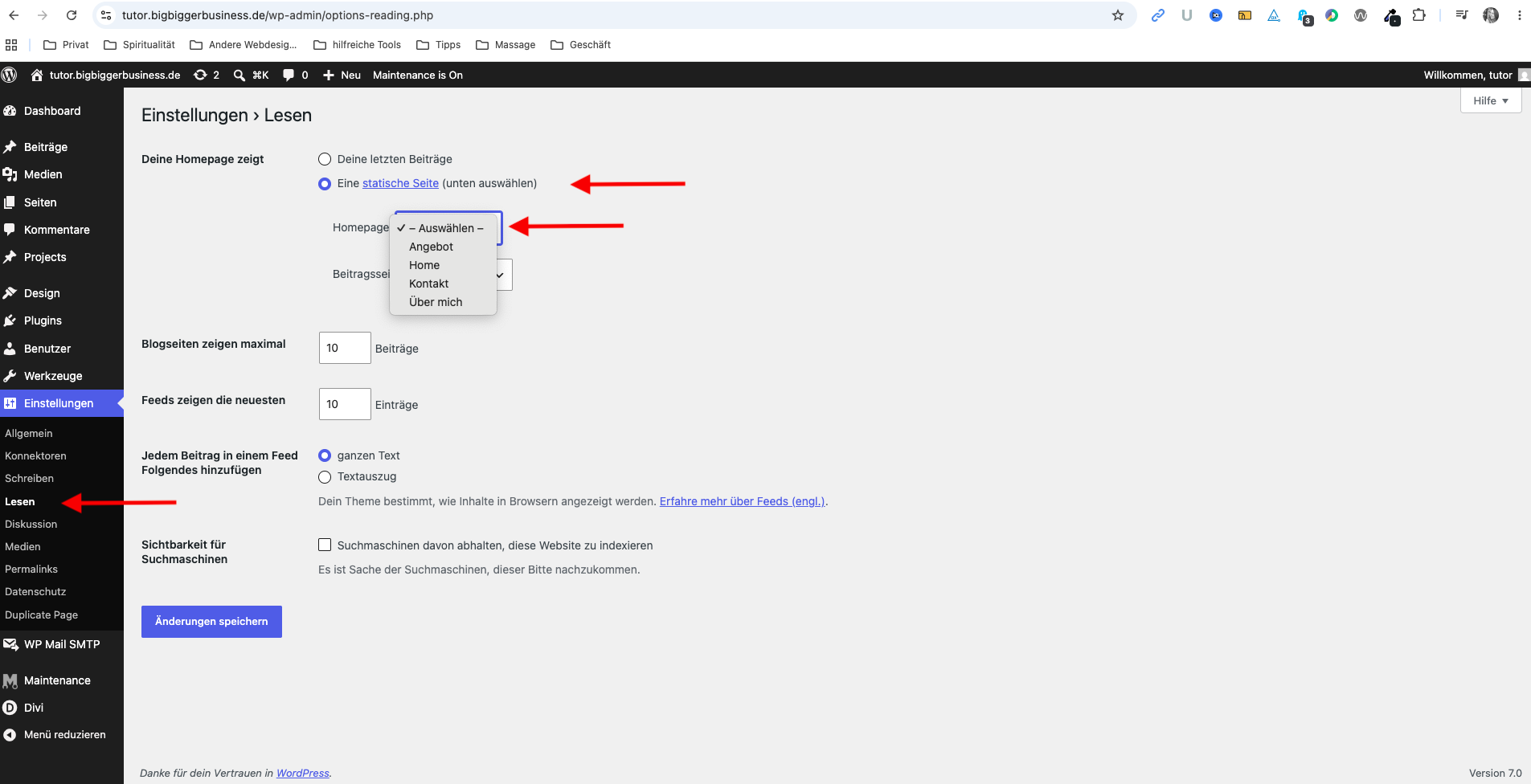Click the Projects pin icon

click(x=10, y=257)
